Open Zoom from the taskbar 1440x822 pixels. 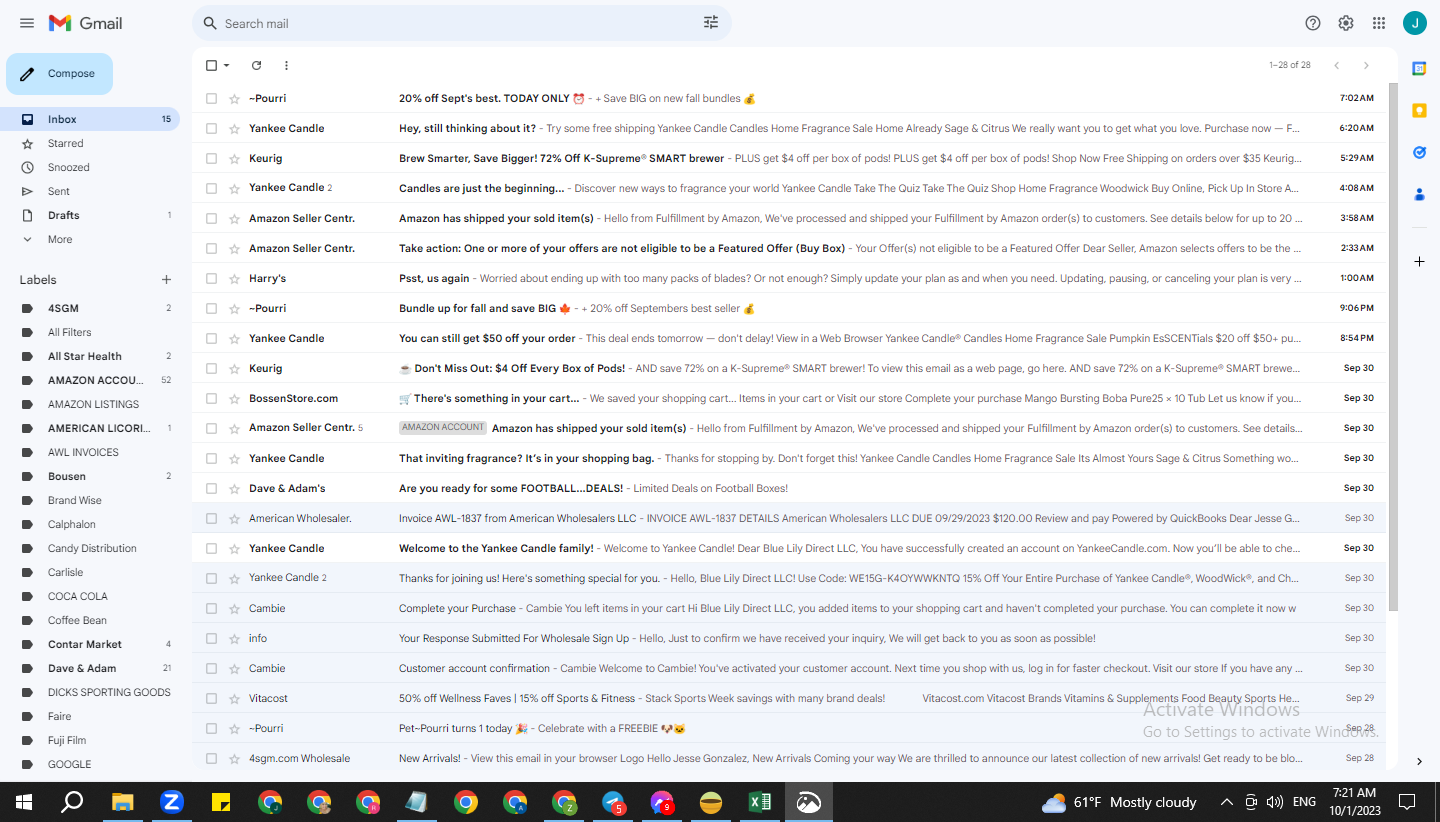coord(171,802)
